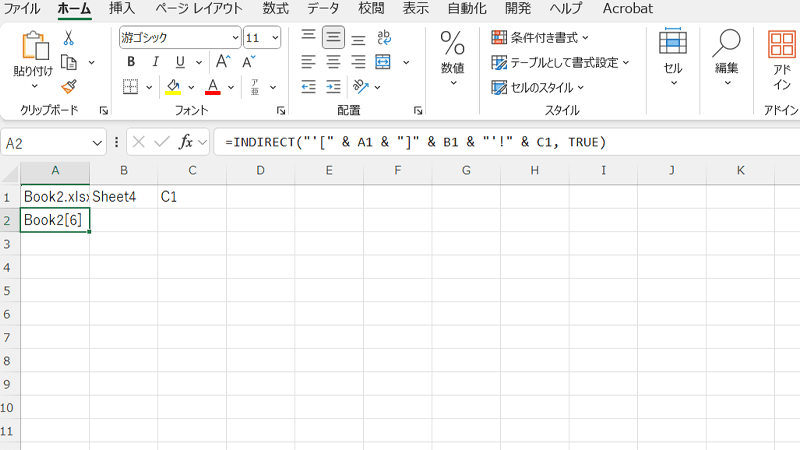
Task: Toggle Underline formatting
Action: [181, 62]
